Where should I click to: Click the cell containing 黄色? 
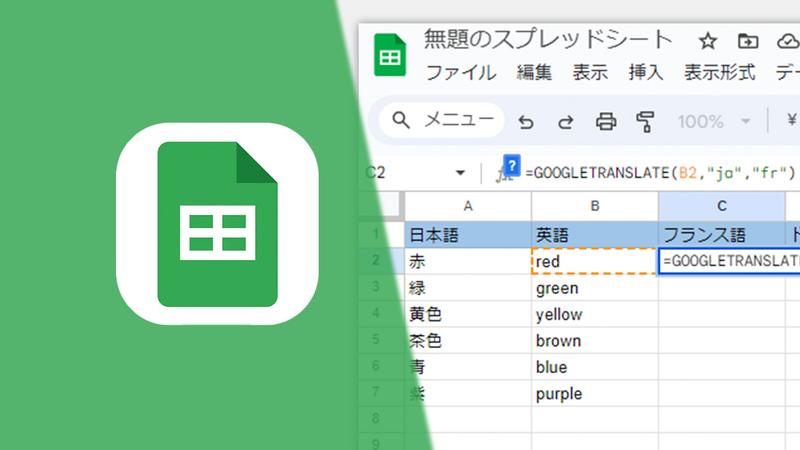coord(468,314)
